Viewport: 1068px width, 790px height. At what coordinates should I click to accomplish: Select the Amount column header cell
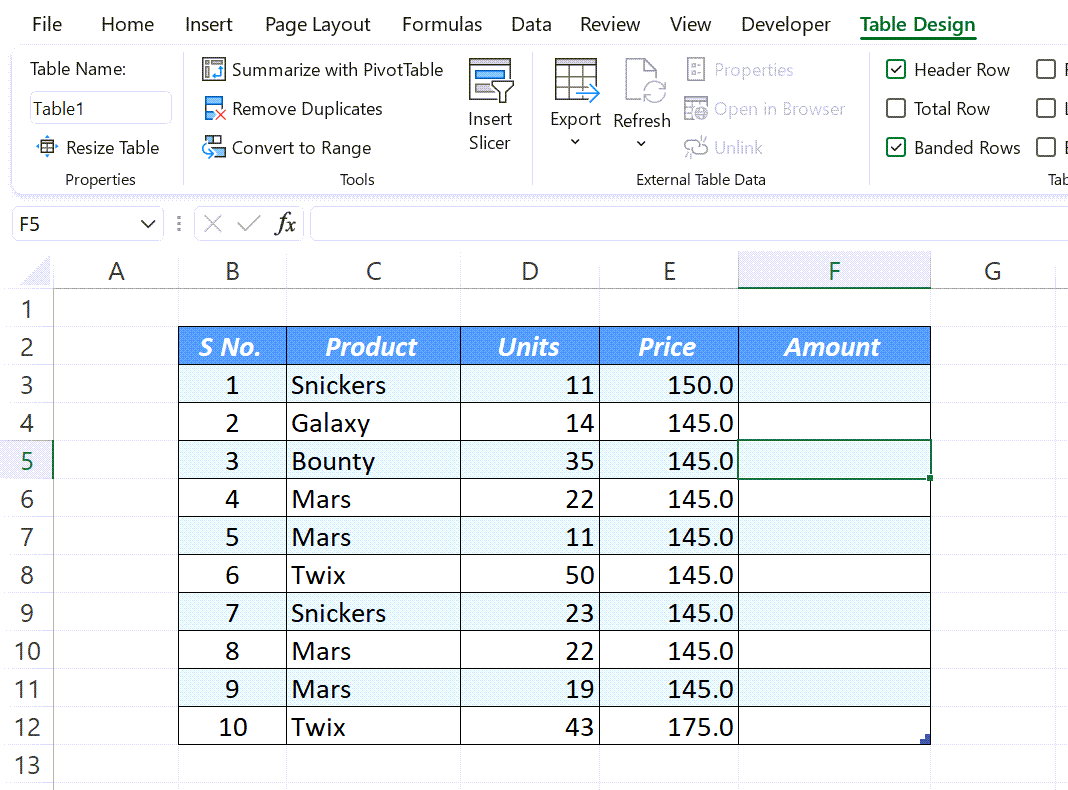833,346
